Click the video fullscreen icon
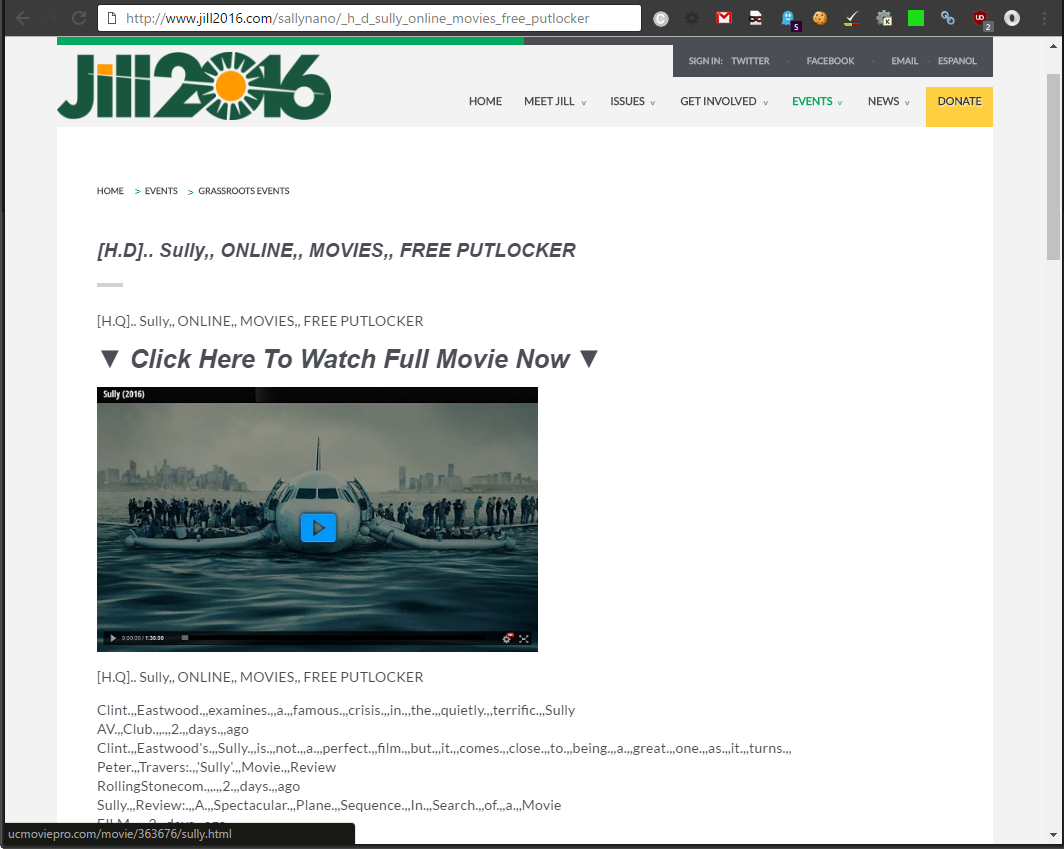The width and height of the screenshot is (1064, 849). (x=524, y=639)
